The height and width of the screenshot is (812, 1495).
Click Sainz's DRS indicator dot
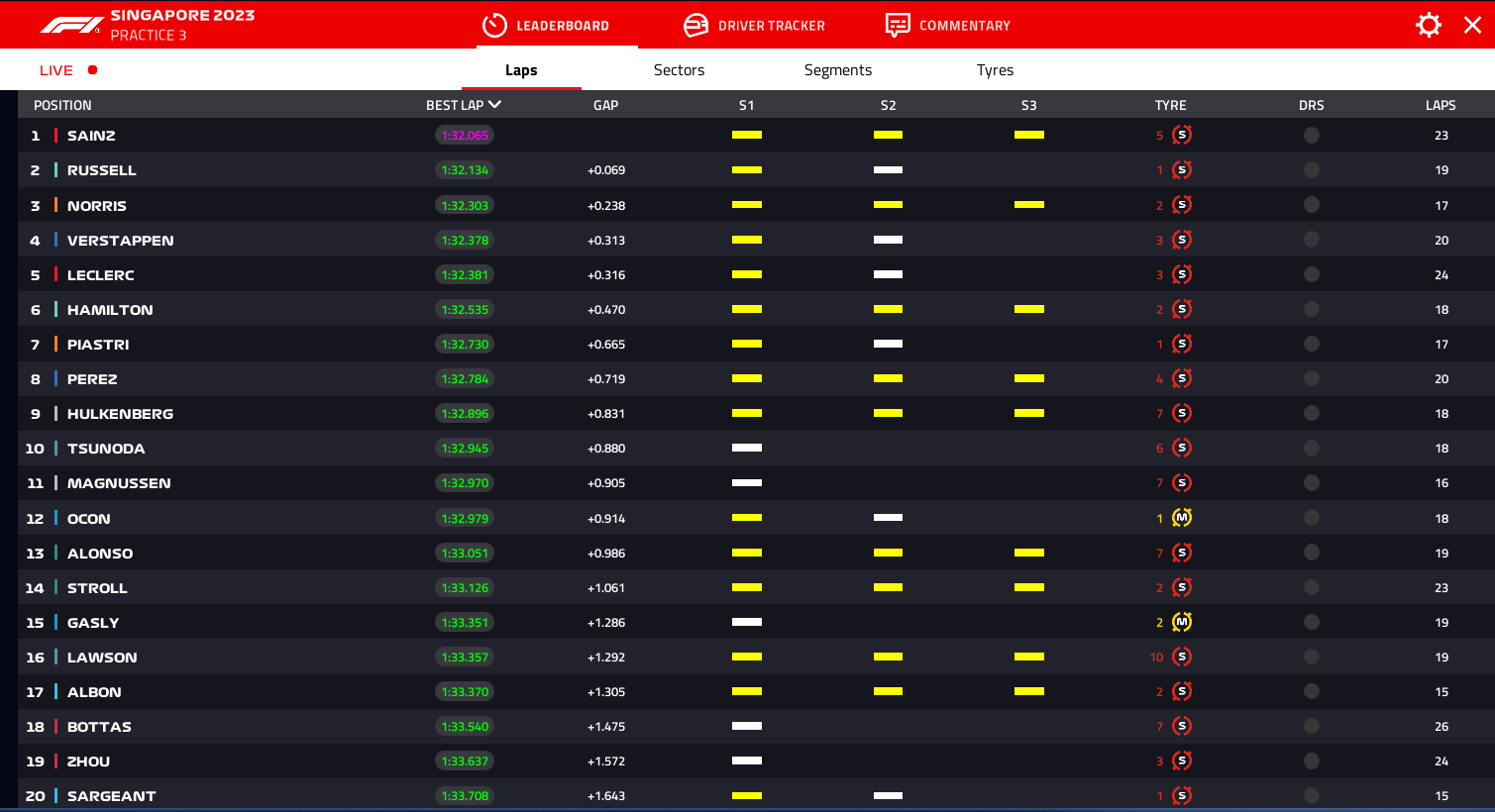click(1312, 136)
